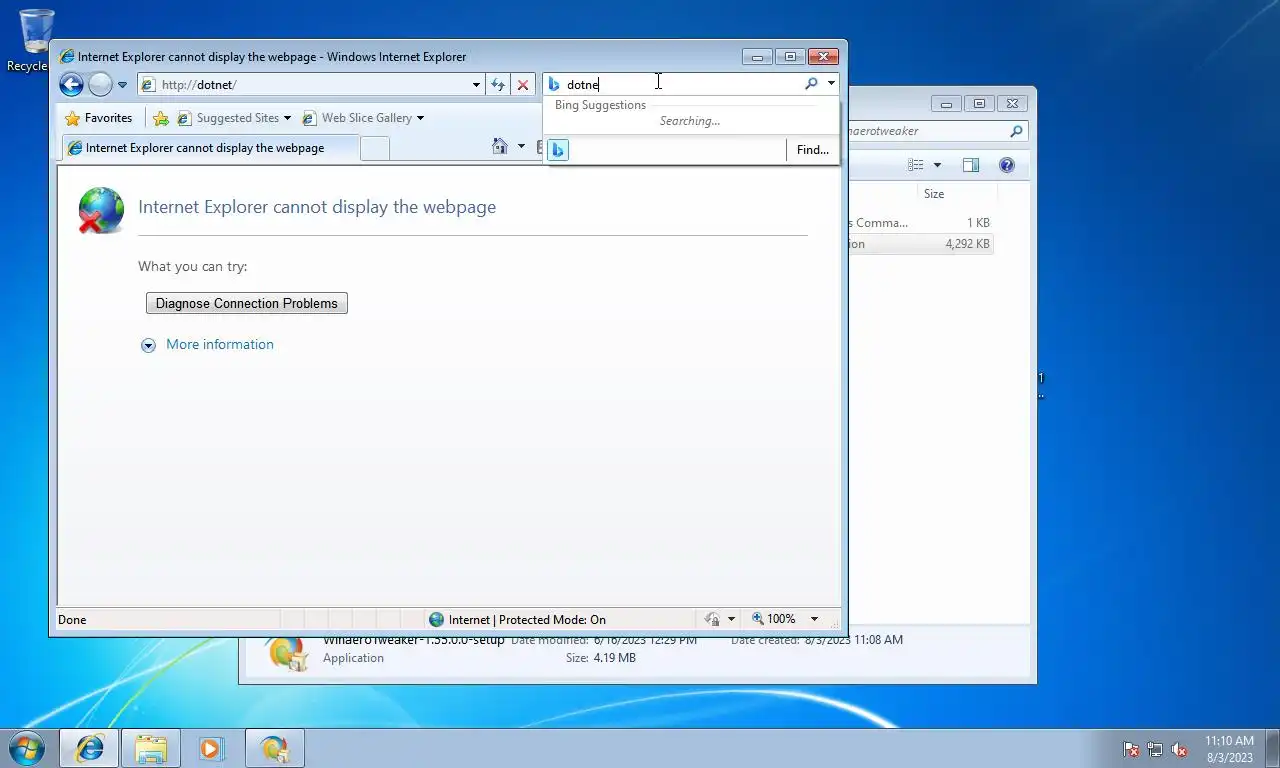The height and width of the screenshot is (768, 1280).
Task: Open the search provider options dropdown
Action: click(x=831, y=84)
